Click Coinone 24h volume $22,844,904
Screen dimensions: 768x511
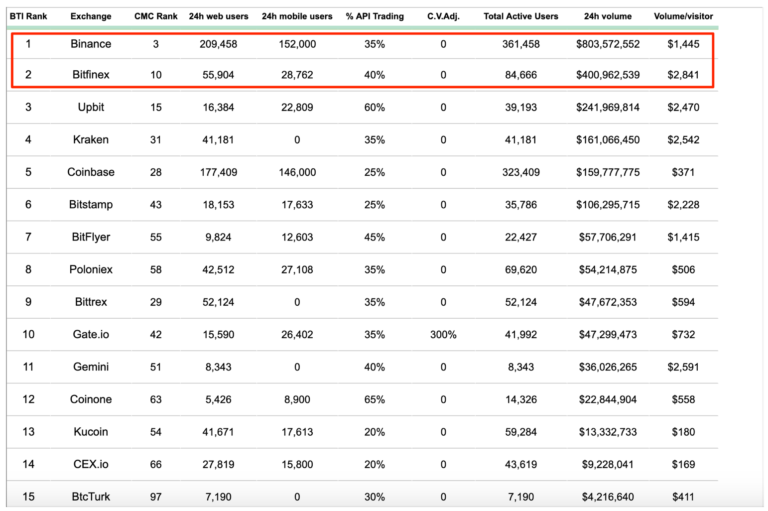608,399
